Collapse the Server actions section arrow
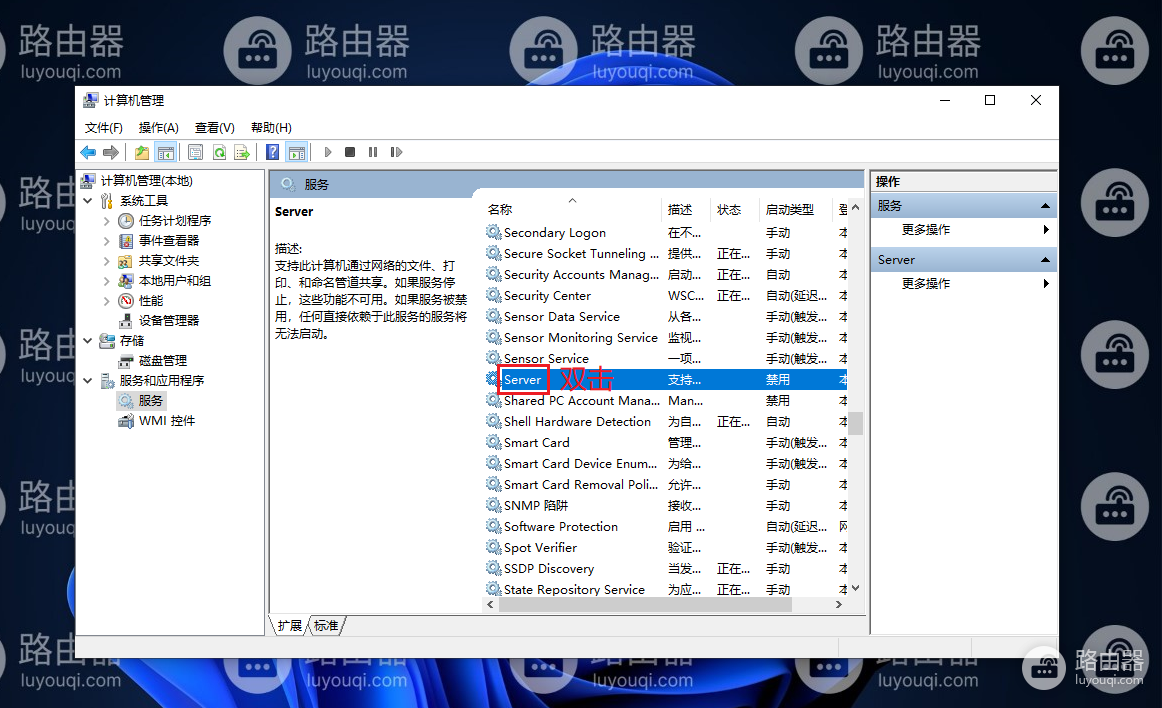The width and height of the screenshot is (1162, 708). (1045, 259)
